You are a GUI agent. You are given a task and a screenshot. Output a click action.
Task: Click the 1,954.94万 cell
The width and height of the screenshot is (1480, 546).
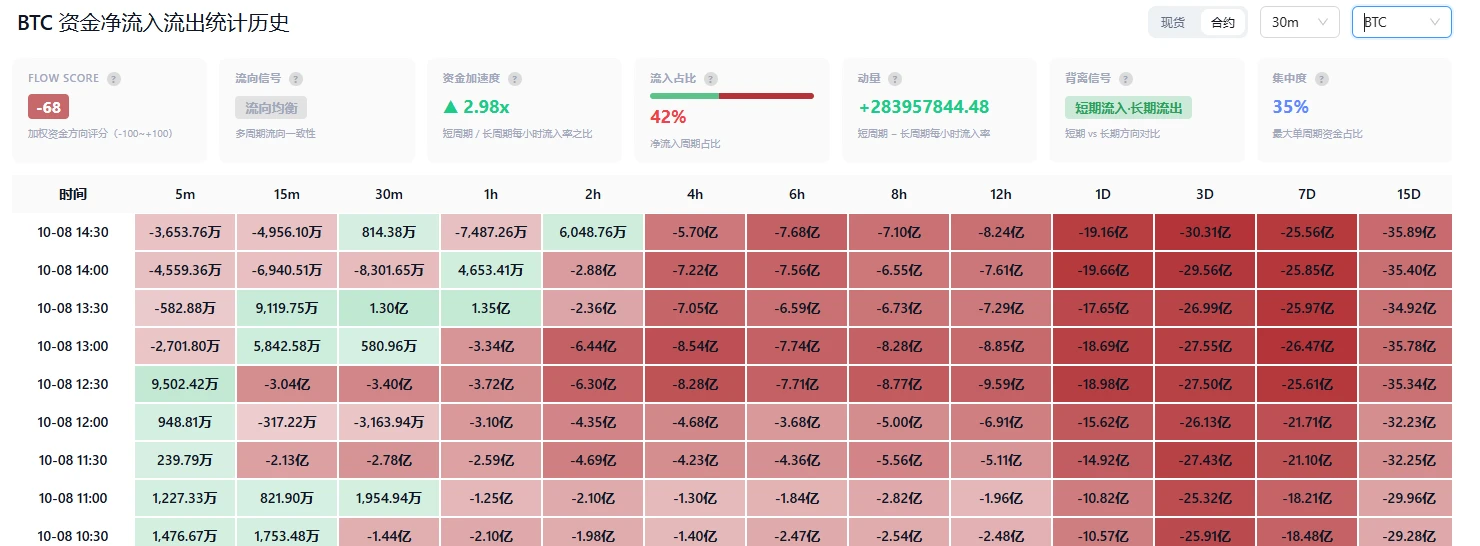coord(389,498)
